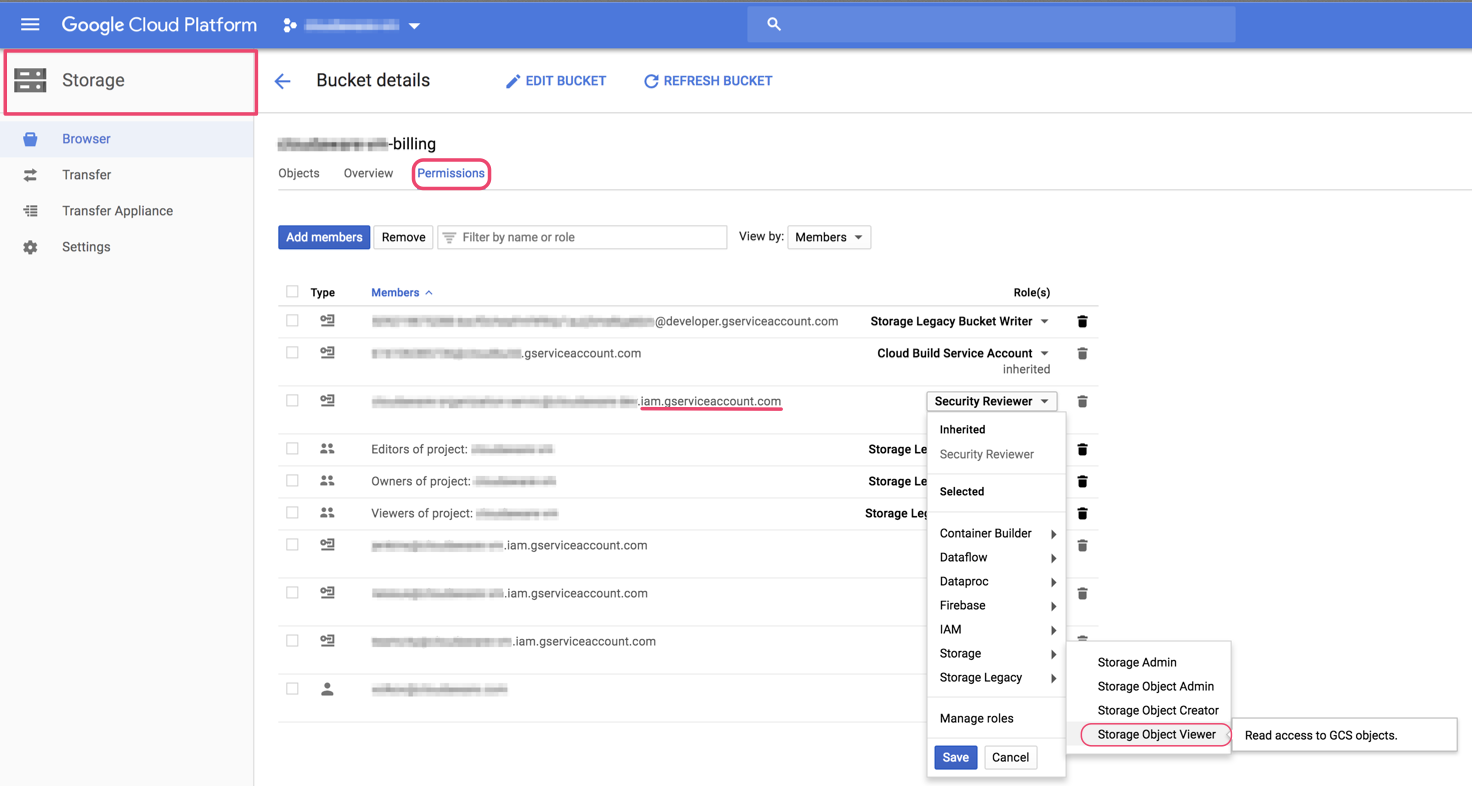Click the sort arrow next to Members header
Viewport: 1472px width, 786px height.
pyautogui.click(x=429, y=293)
